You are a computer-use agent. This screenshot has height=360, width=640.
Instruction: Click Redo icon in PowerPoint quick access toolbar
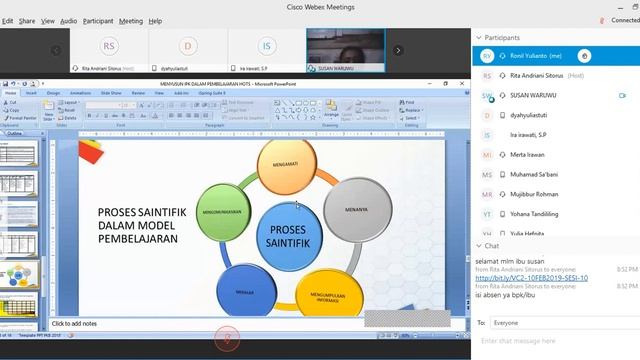click(24, 84)
